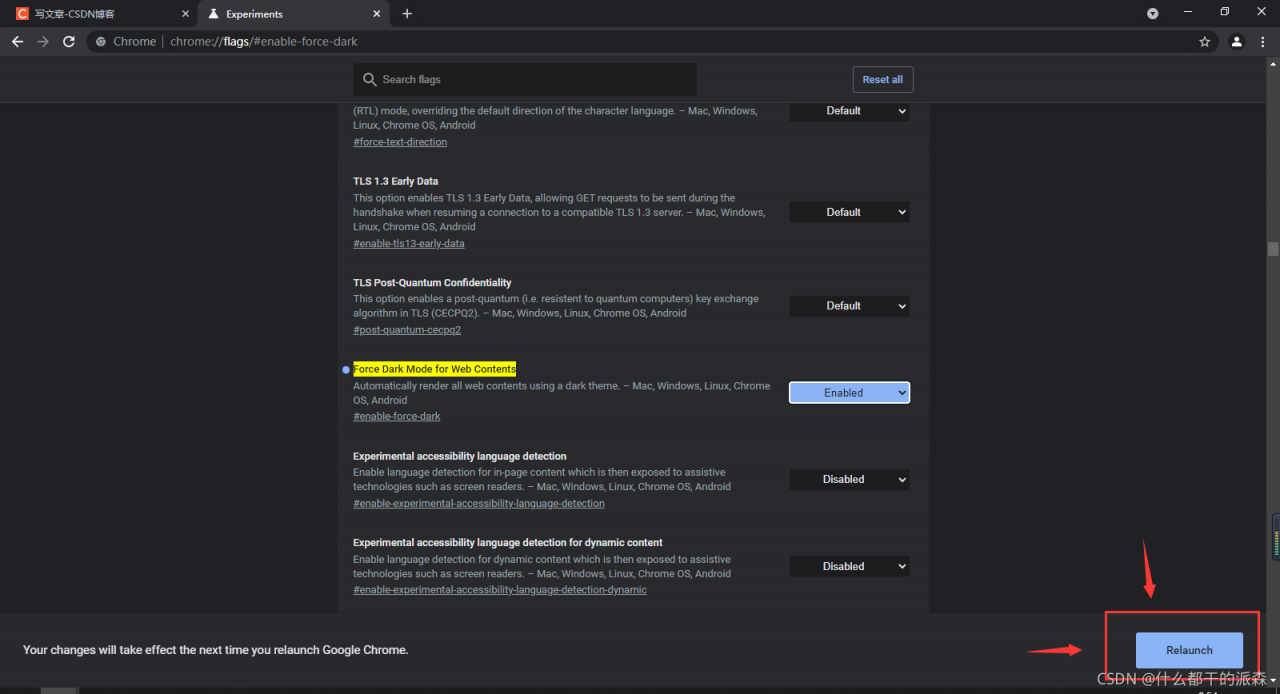The width and height of the screenshot is (1280, 694).
Task: Open Chrome's three-dot menu
Action: tap(1265, 42)
